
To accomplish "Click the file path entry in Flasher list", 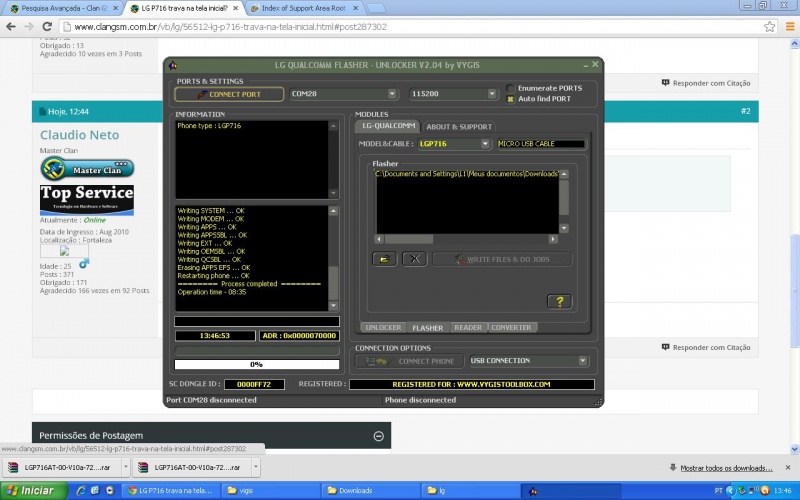I will [467, 174].
